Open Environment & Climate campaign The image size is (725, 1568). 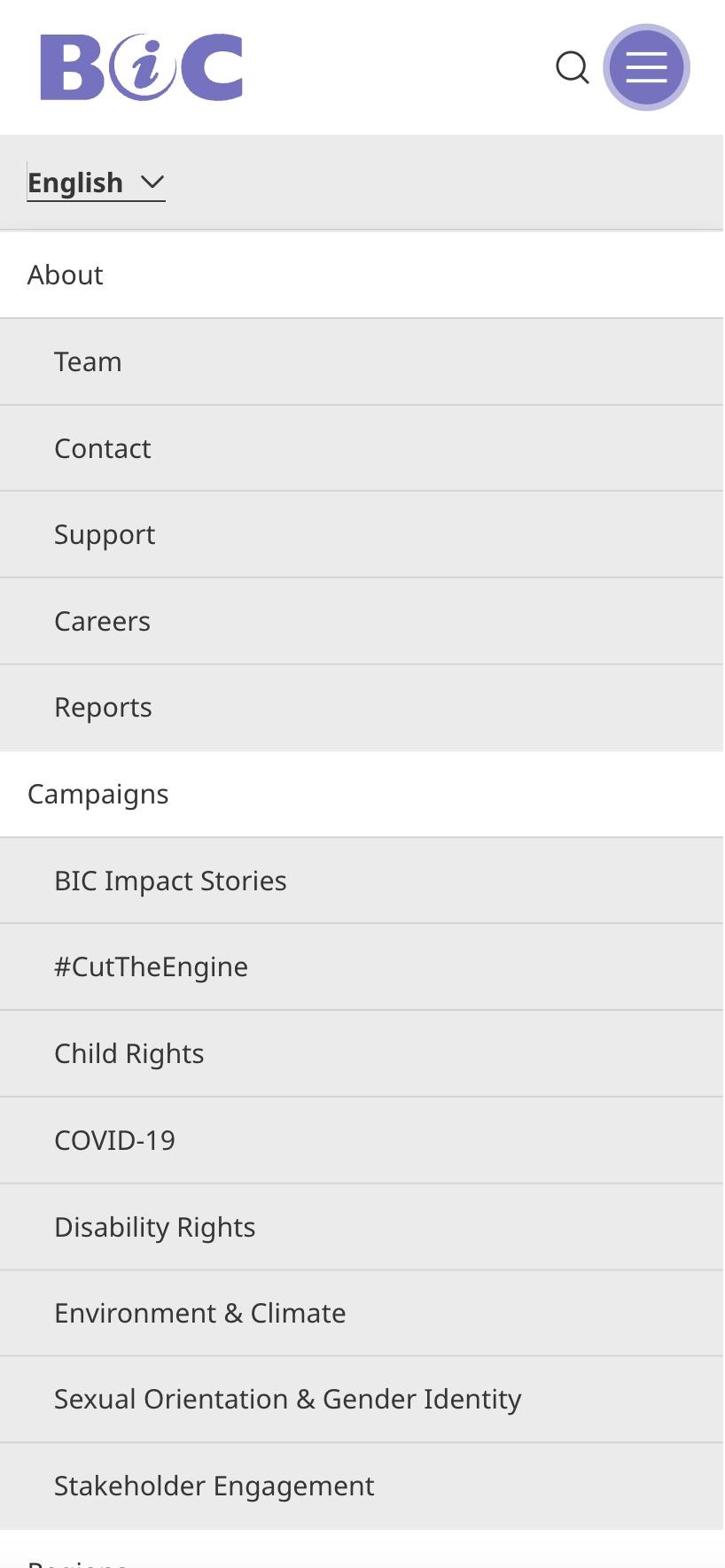coord(200,1314)
